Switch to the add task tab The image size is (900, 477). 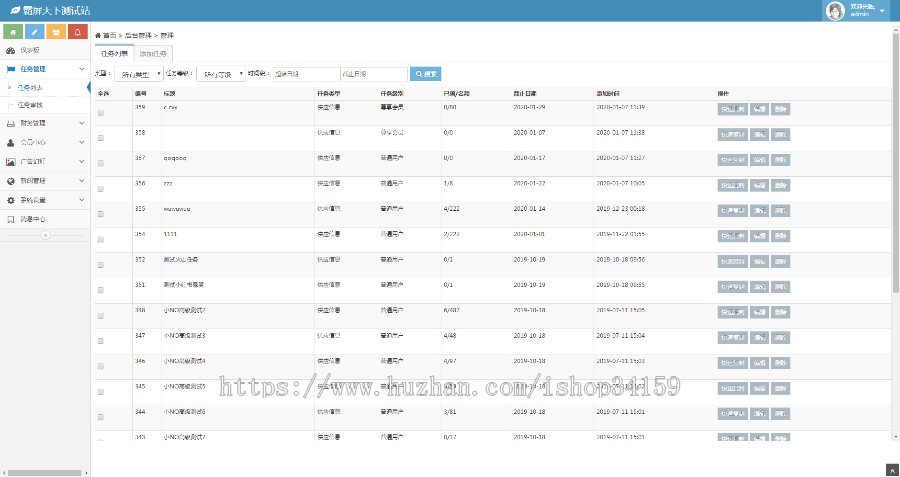click(x=153, y=54)
